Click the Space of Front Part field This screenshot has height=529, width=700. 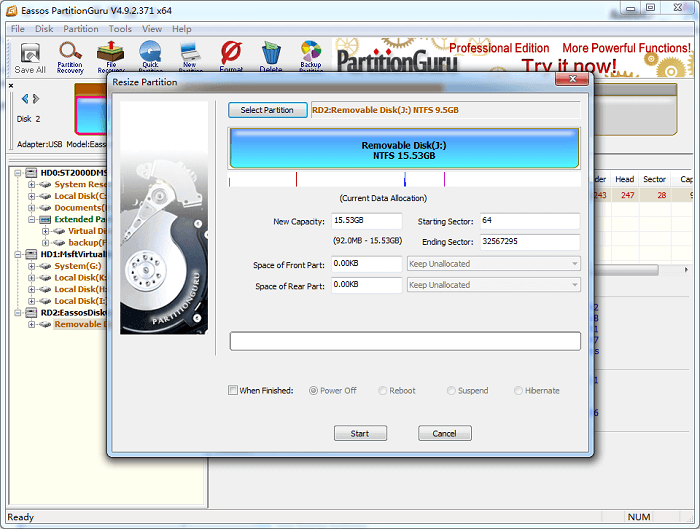coord(367,264)
